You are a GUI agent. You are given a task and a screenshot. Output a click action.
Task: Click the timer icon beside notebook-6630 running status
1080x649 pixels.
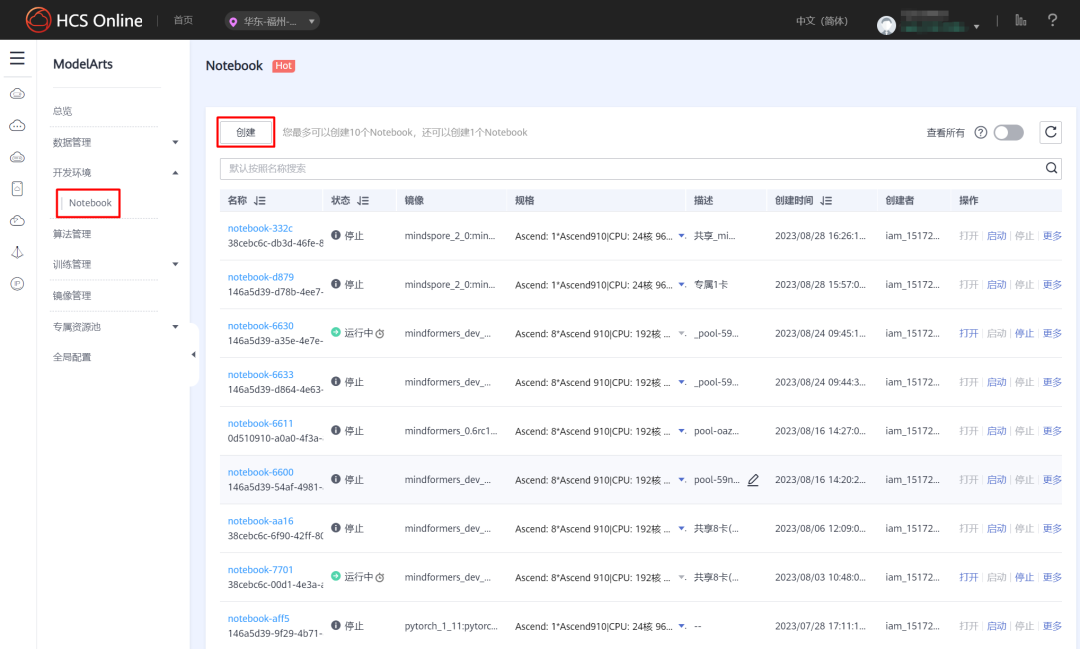pyautogui.click(x=380, y=333)
